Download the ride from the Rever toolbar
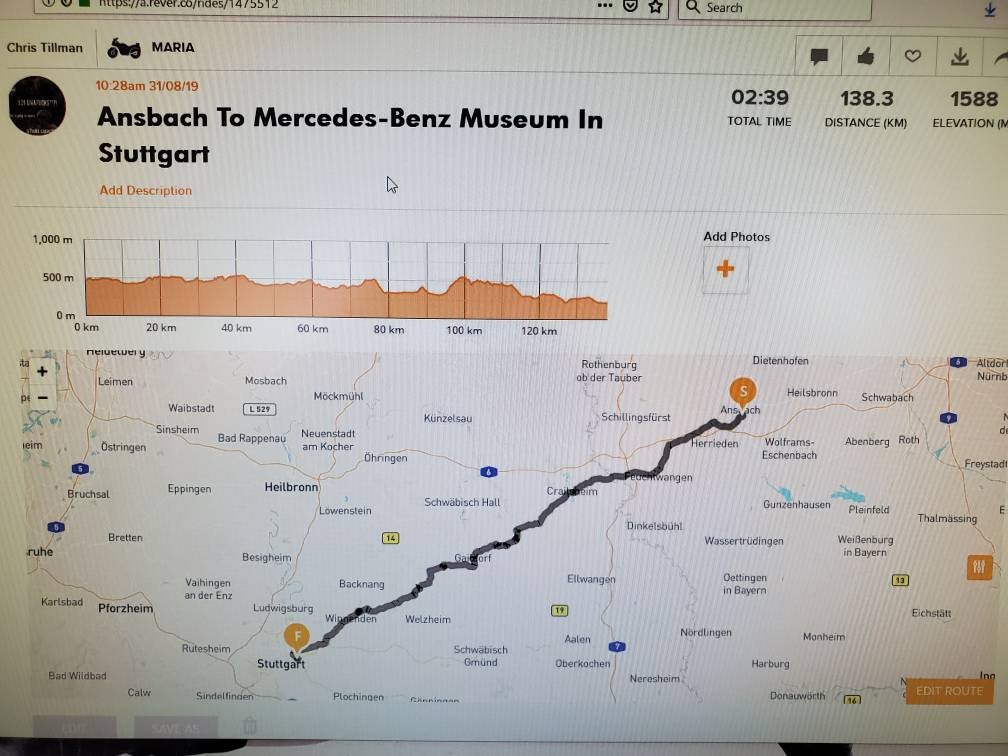Screen dimensions: 1008x756 (x=959, y=57)
